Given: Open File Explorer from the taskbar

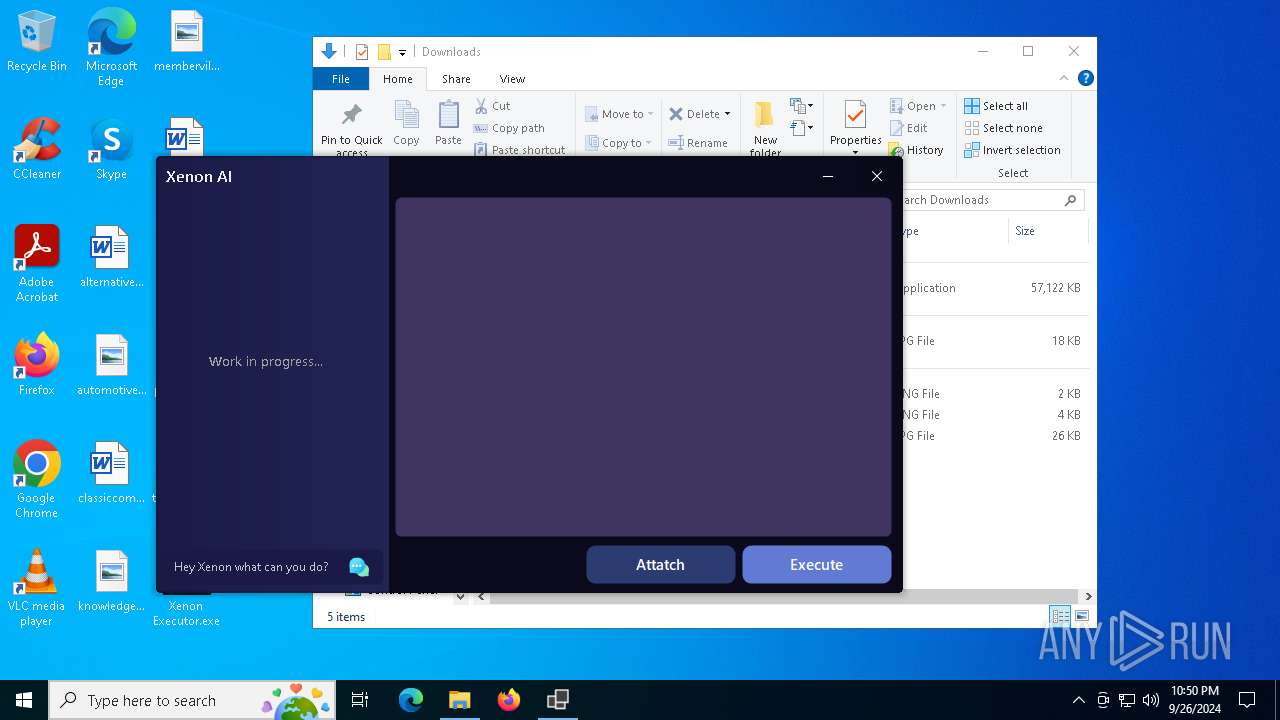Looking at the screenshot, I should tap(459, 700).
